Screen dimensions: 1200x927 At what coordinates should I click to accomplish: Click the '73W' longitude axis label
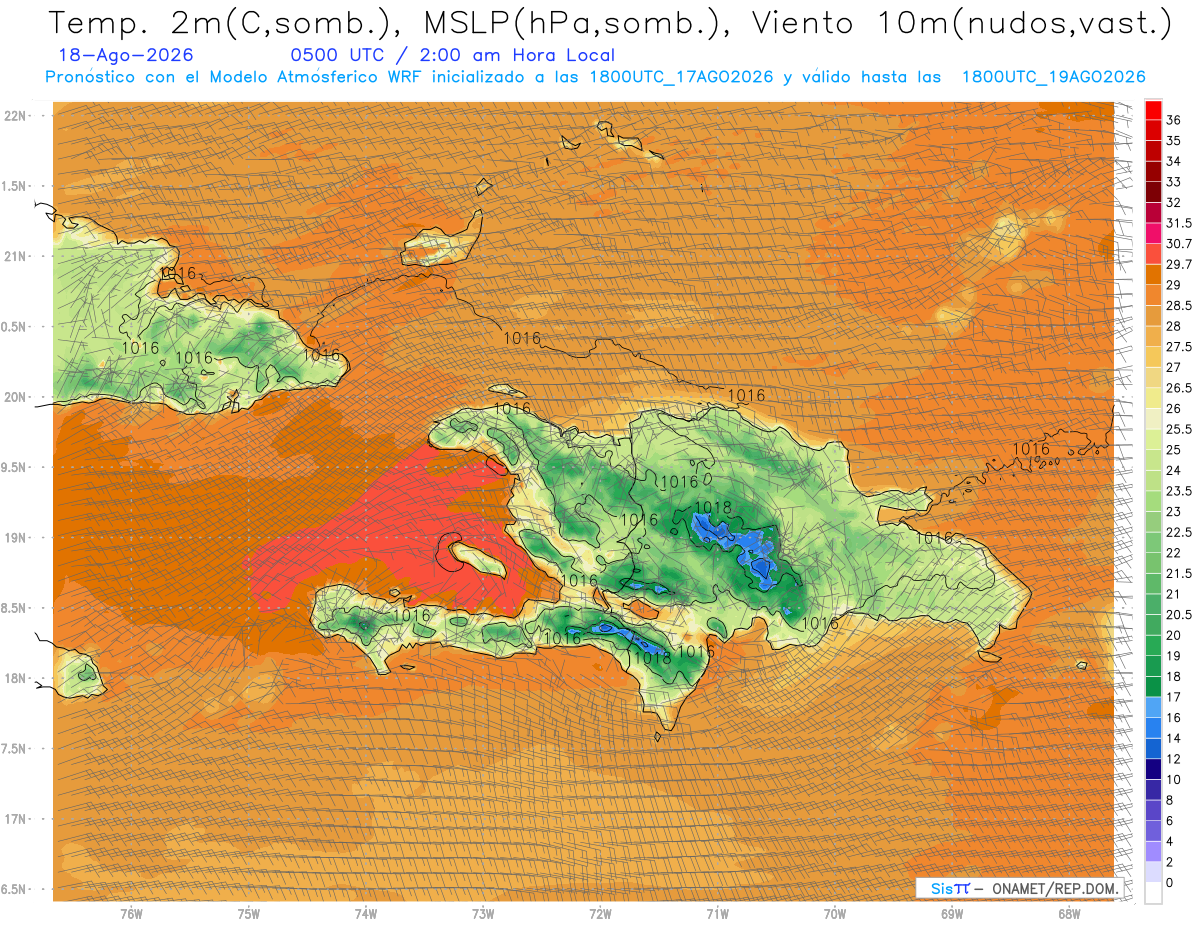point(483,914)
